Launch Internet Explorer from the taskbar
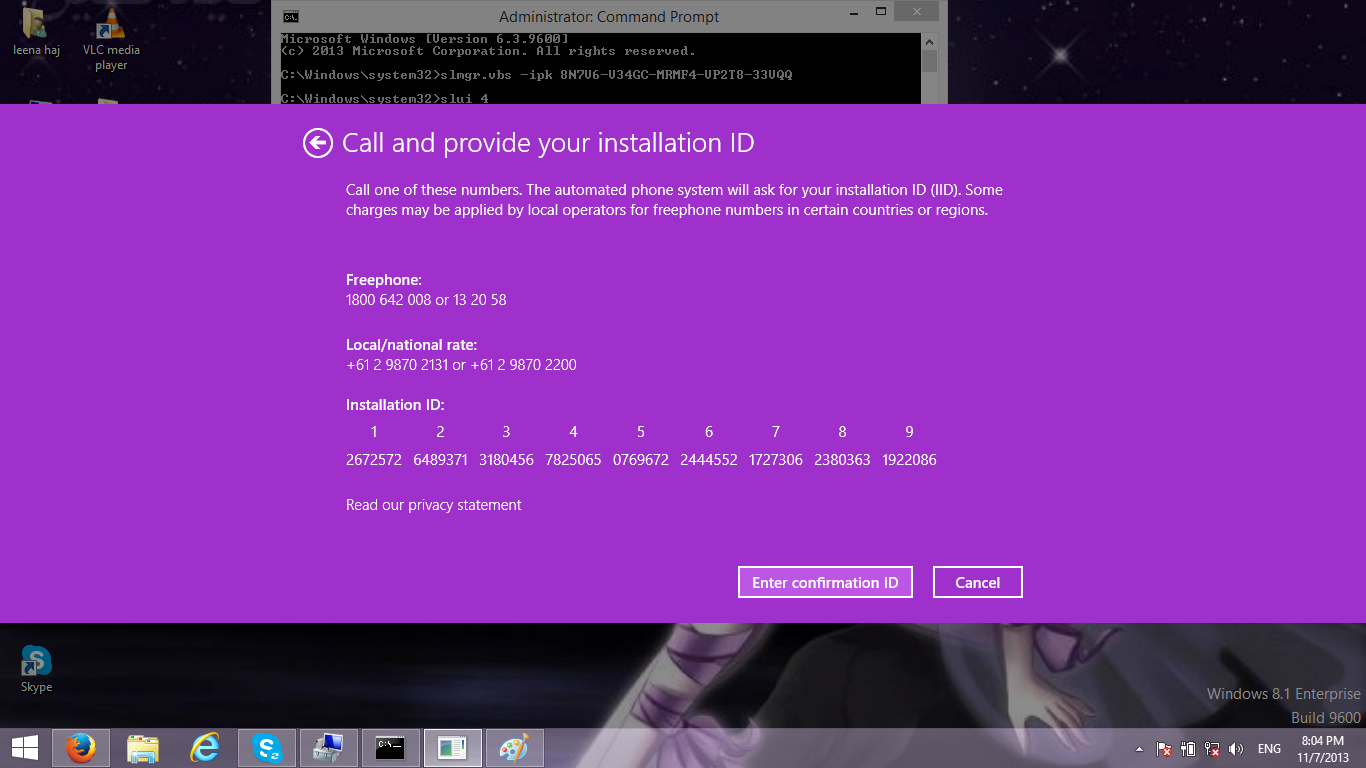Viewport: 1366px width, 768px height. coord(205,747)
